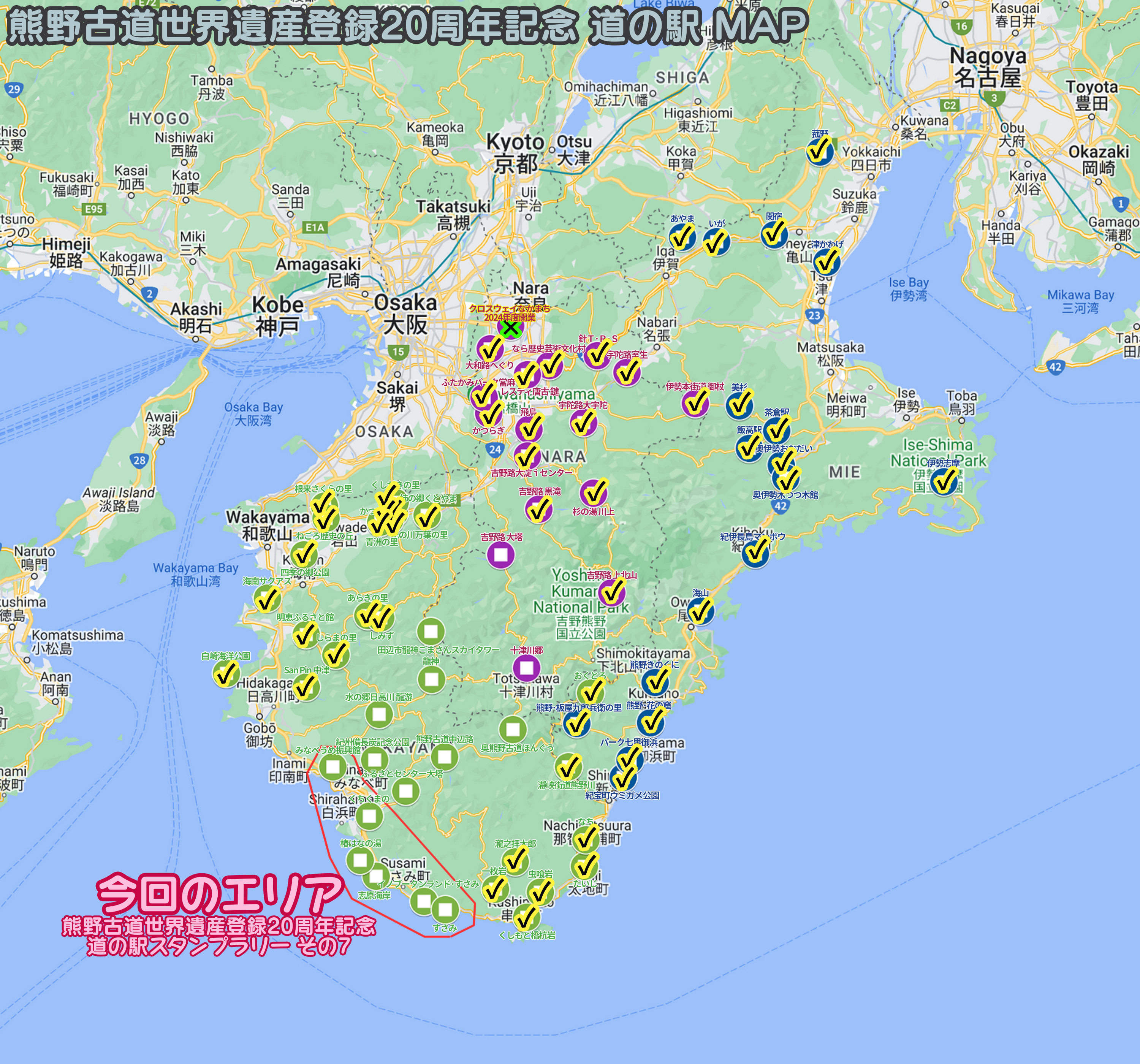Click the おくとろ checked marker
1140x1064 pixels.
pyautogui.click(x=591, y=693)
